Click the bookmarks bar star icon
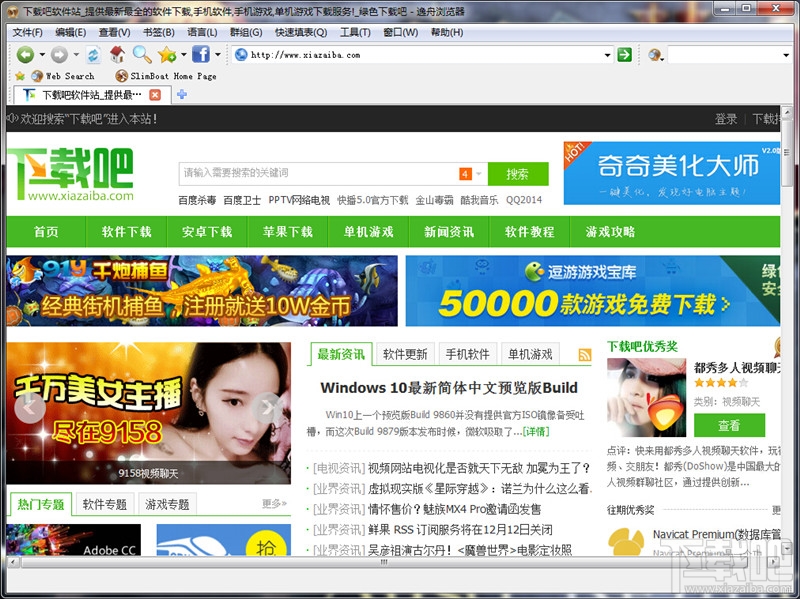 [x=20, y=76]
